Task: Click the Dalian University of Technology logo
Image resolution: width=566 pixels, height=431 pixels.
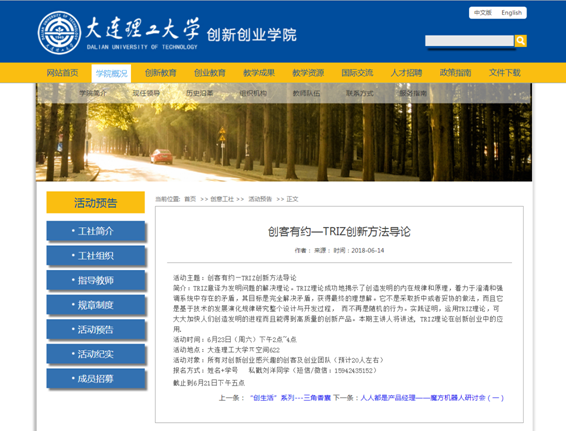Action: tap(59, 32)
